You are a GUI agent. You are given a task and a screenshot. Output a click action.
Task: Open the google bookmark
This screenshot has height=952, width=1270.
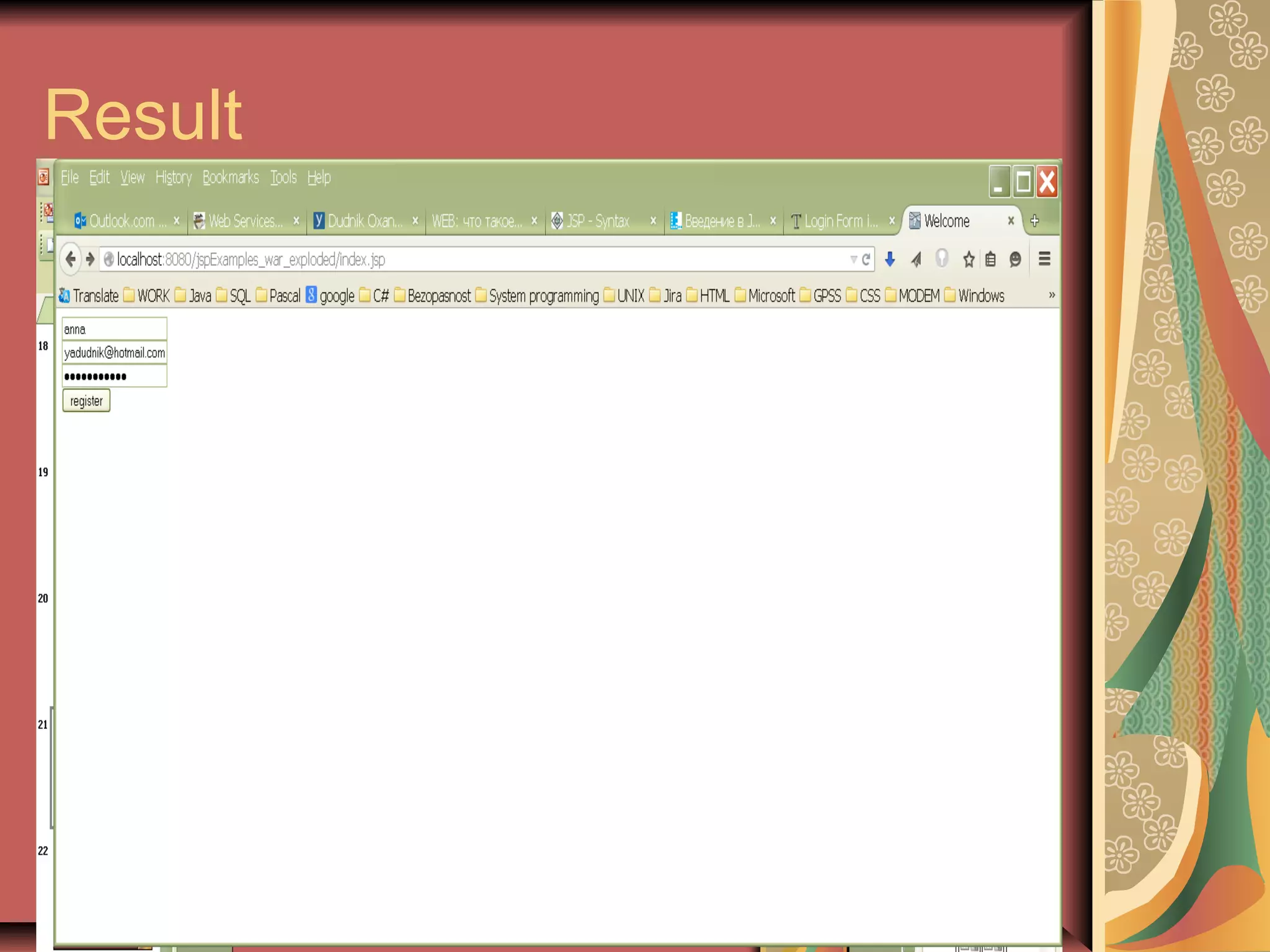point(331,296)
